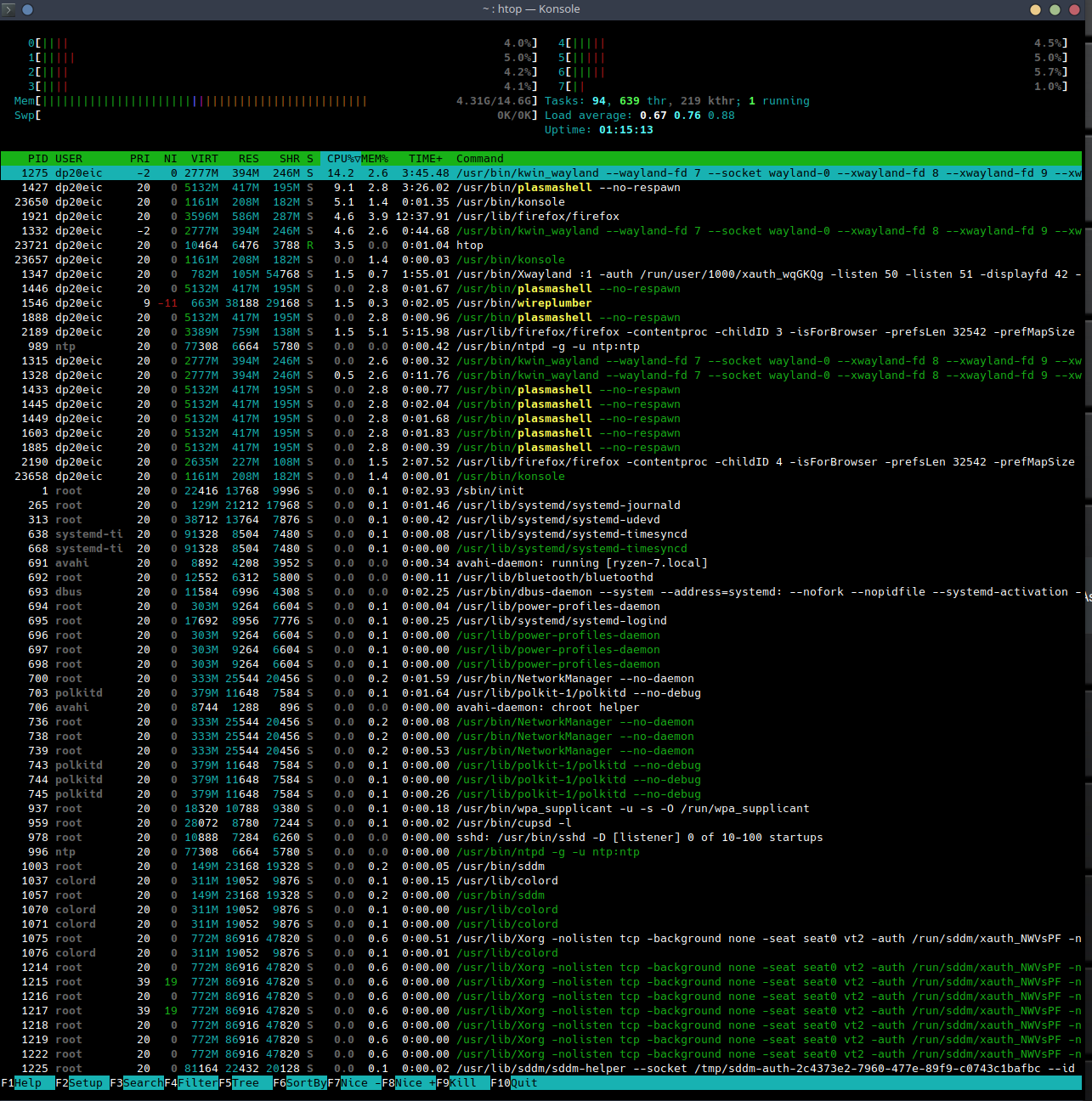Sort by the RES column header
Viewport: 1092px width, 1101px height.
point(248,159)
